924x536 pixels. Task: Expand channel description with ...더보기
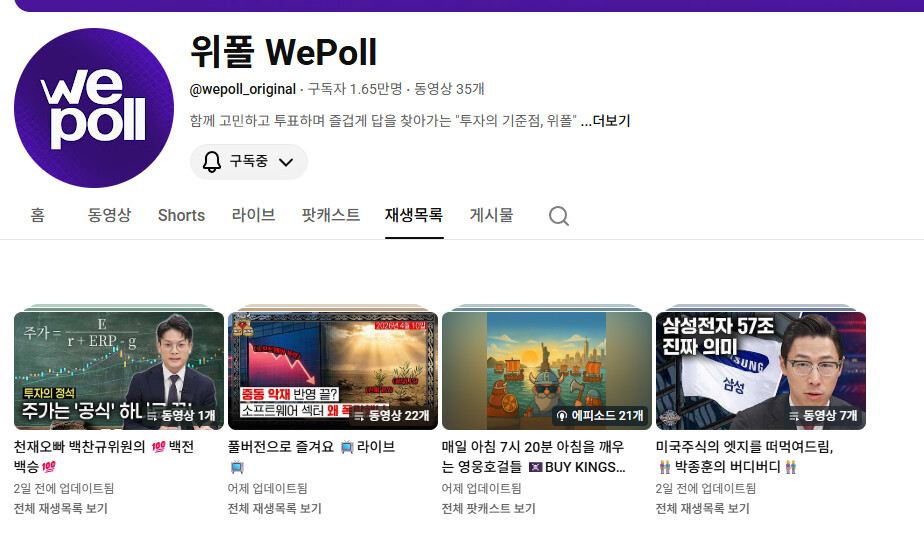606,121
